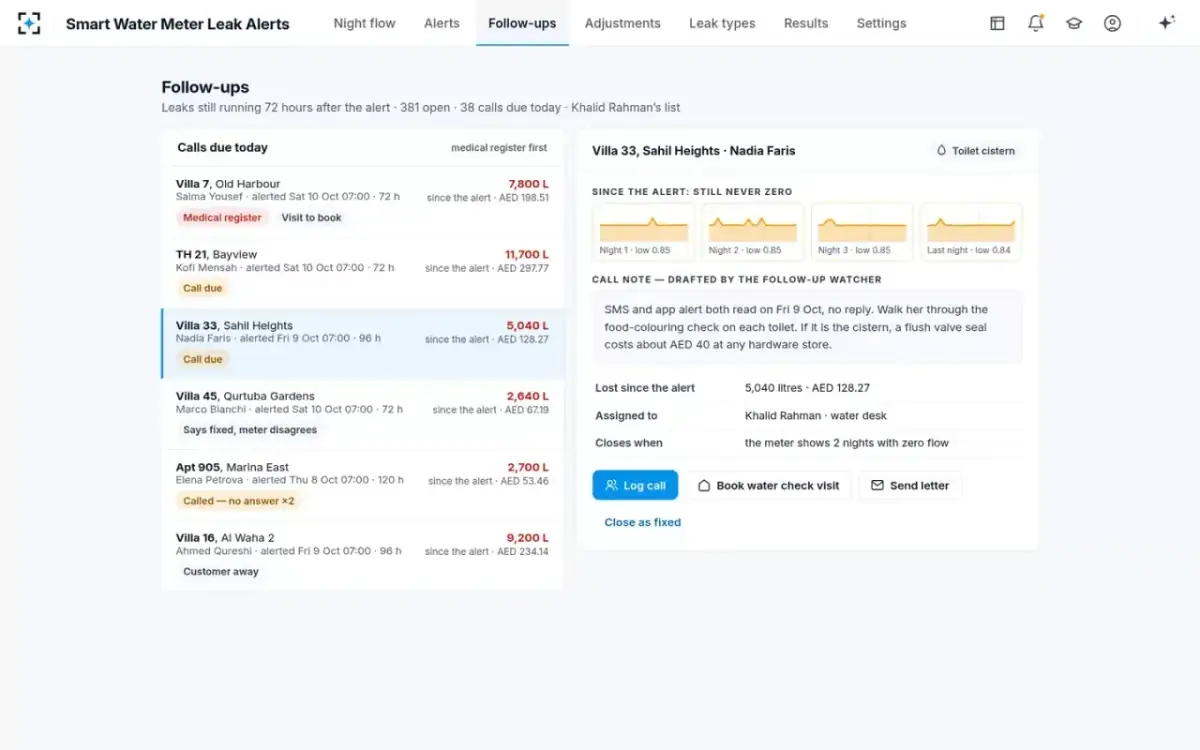Go to the Results tab
The width and height of the screenshot is (1200, 750).
click(x=806, y=23)
